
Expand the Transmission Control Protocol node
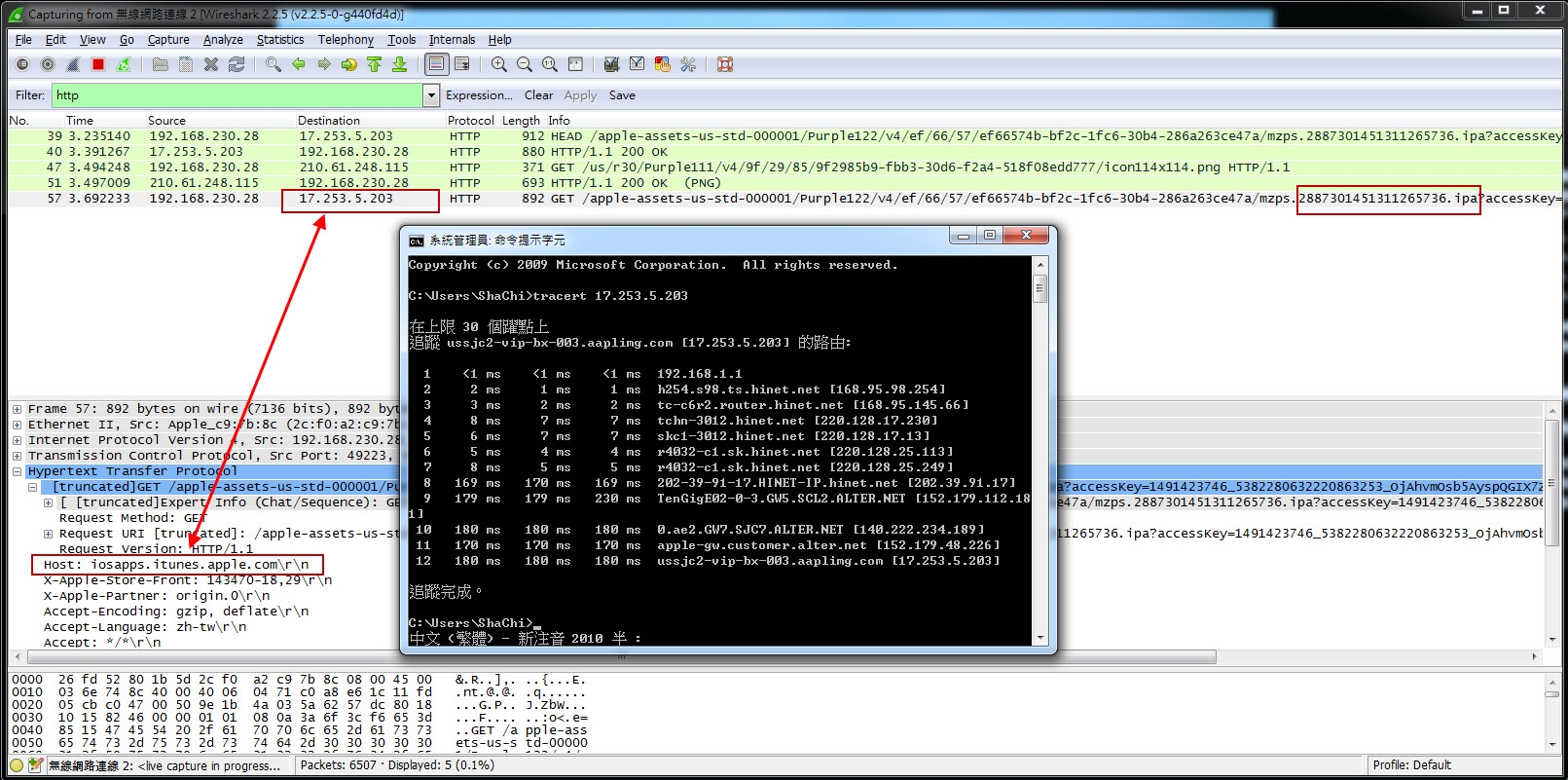18,456
